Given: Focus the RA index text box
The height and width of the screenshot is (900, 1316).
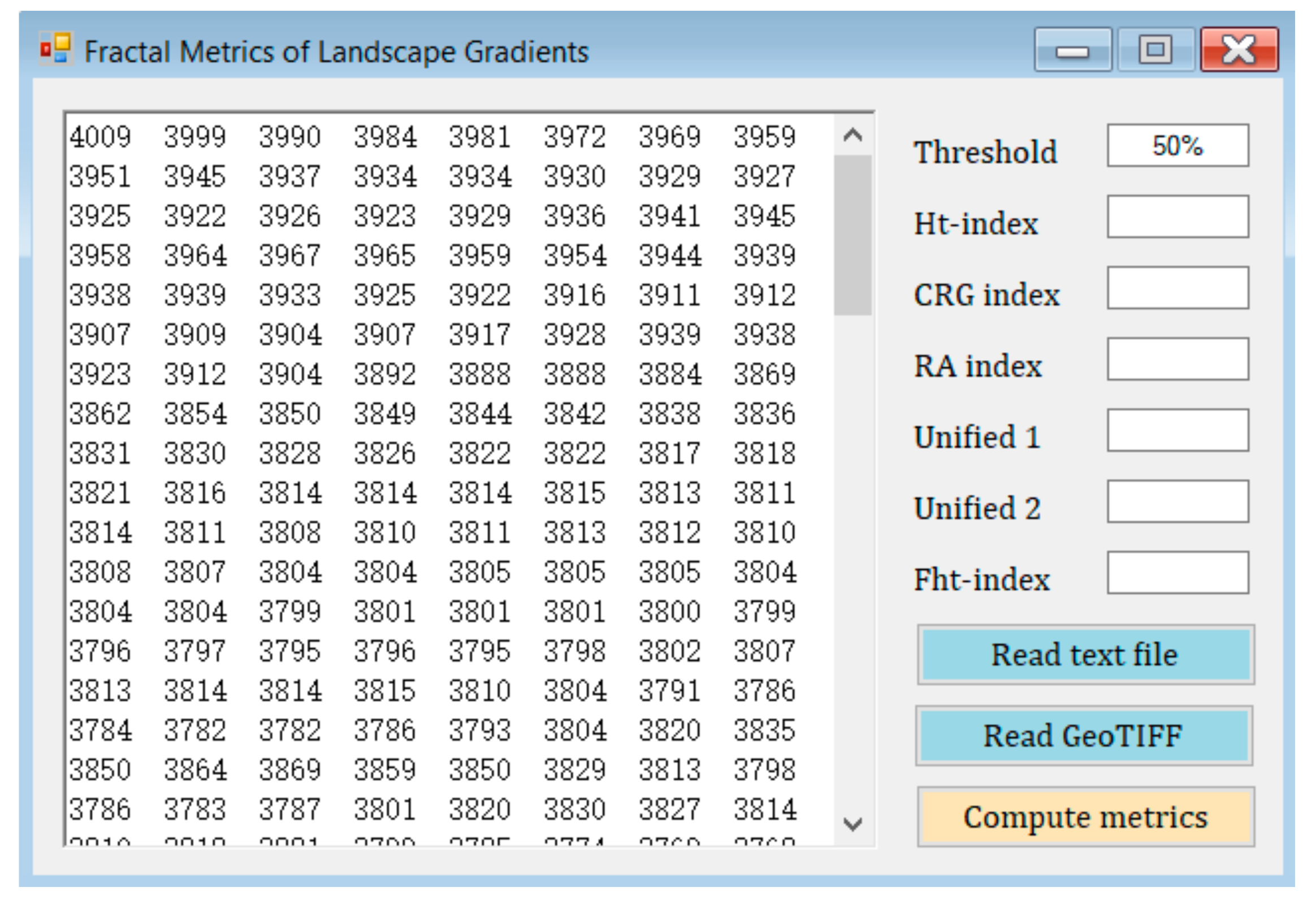Looking at the screenshot, I should (x=1178, y=360).
